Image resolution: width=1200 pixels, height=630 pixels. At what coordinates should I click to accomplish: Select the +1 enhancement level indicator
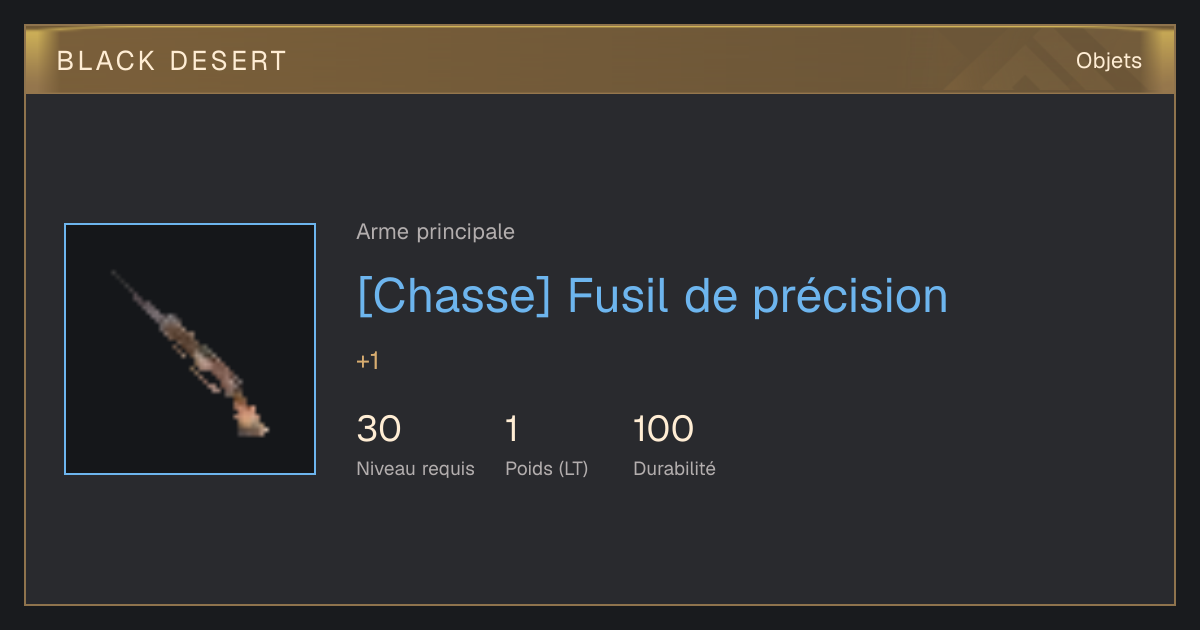point(368,362)
